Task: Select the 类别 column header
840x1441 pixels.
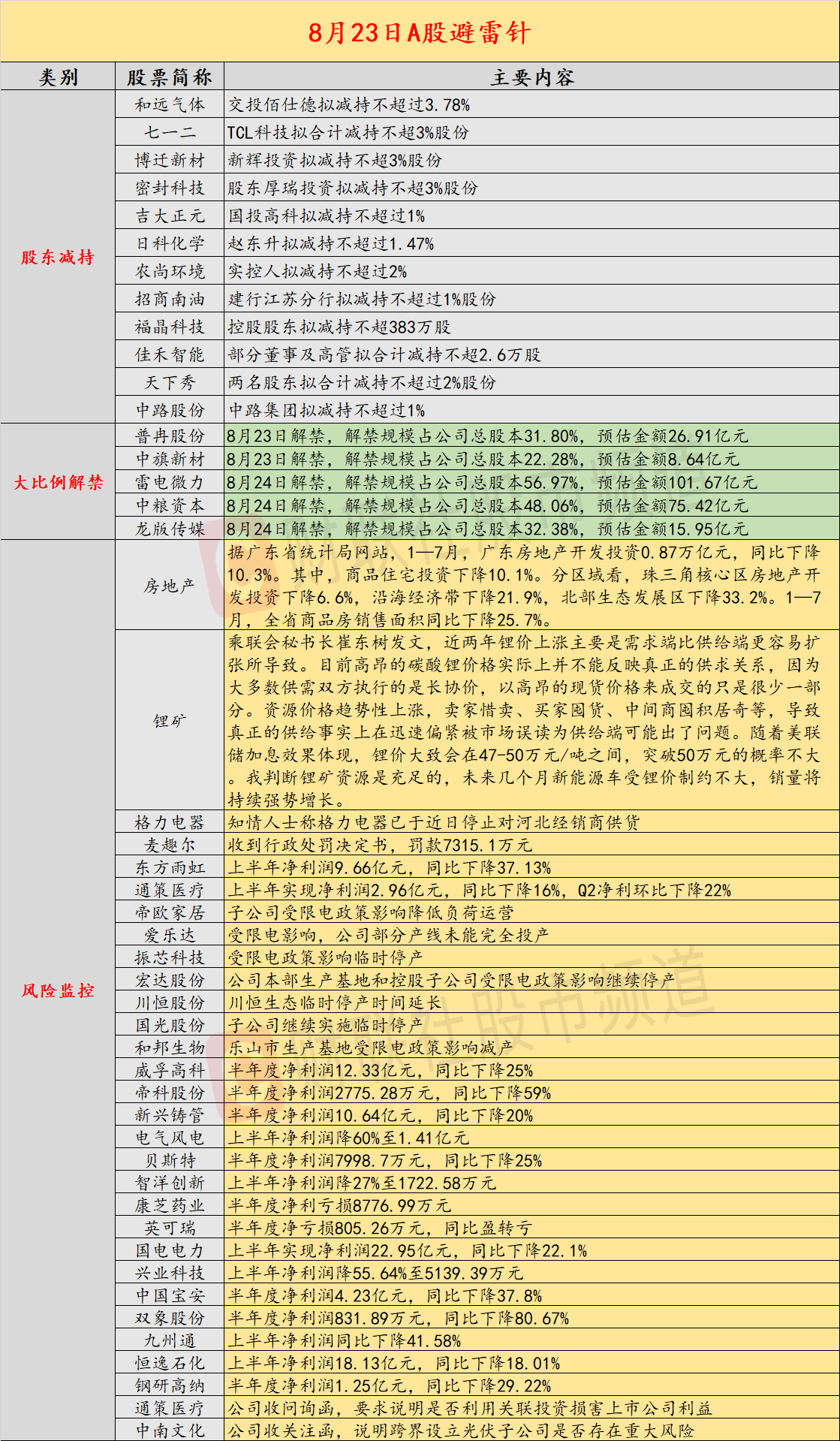Action: (x=59, y=77)
